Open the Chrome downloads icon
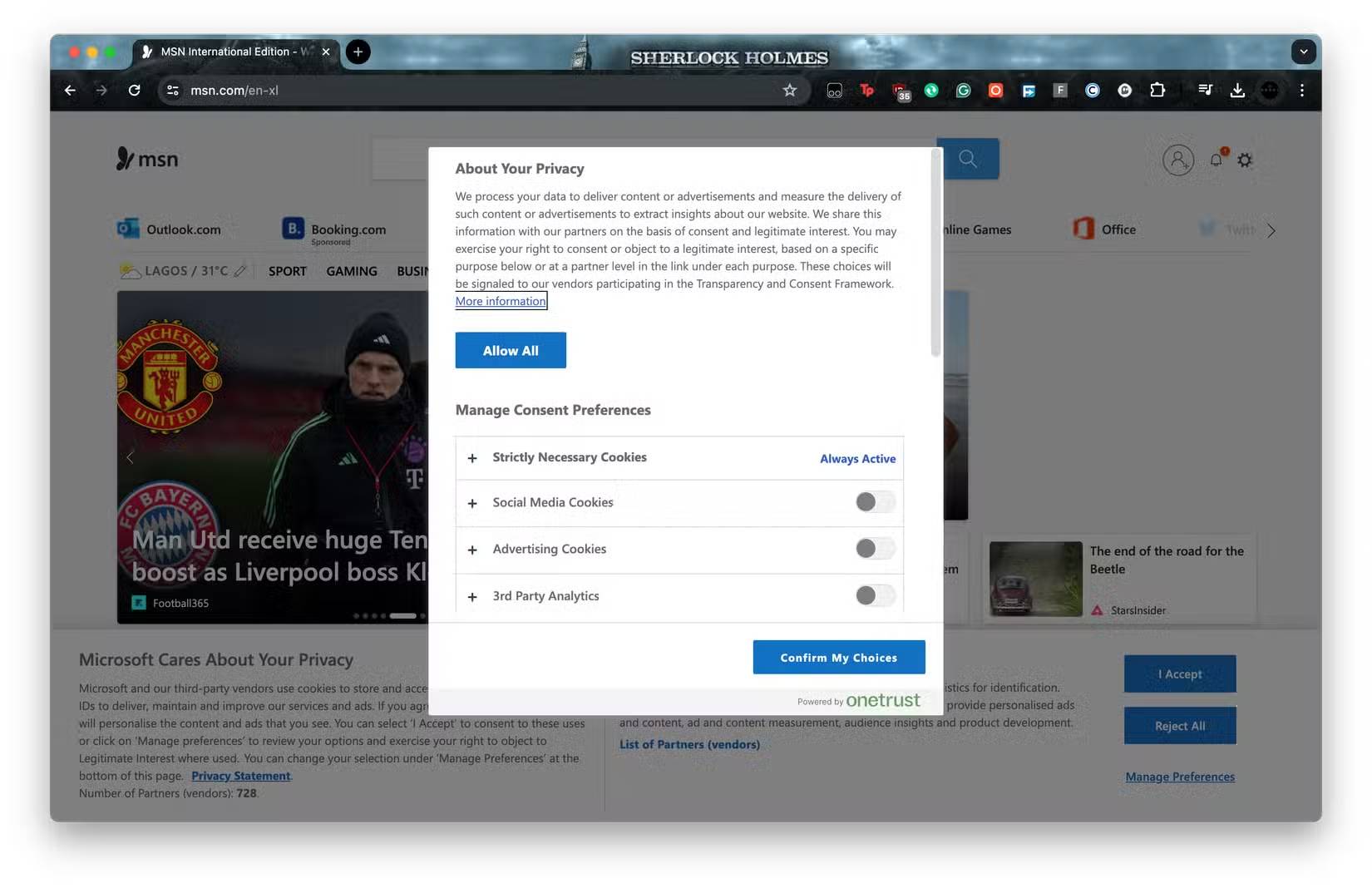This screenshot has width=1372, height=888. 1237,91
